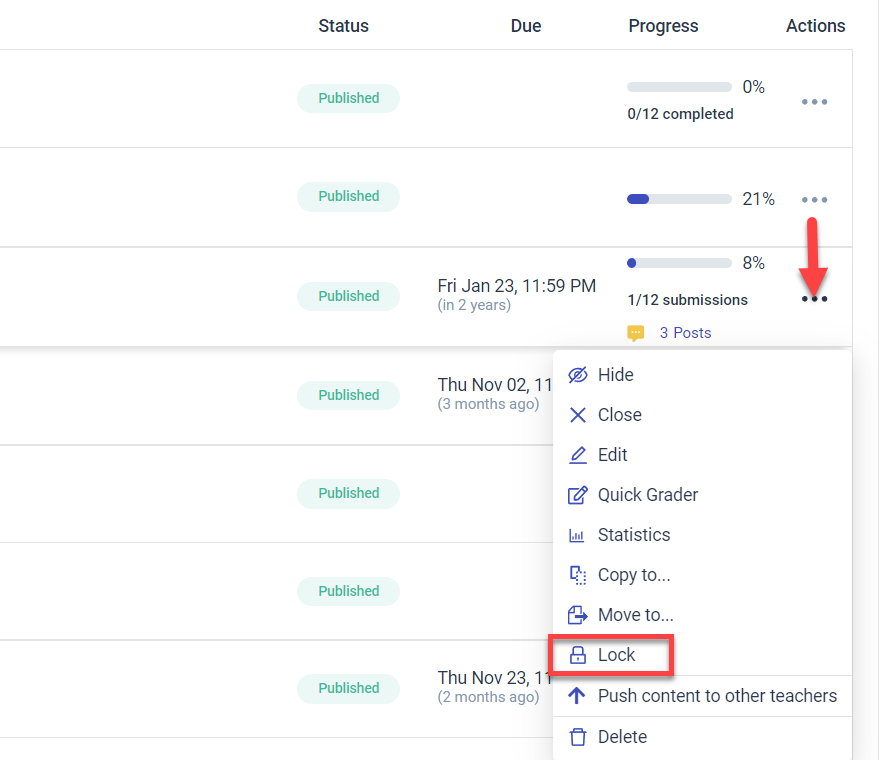Select Hide from the context menu
The image size is (879, 760).
702,374
